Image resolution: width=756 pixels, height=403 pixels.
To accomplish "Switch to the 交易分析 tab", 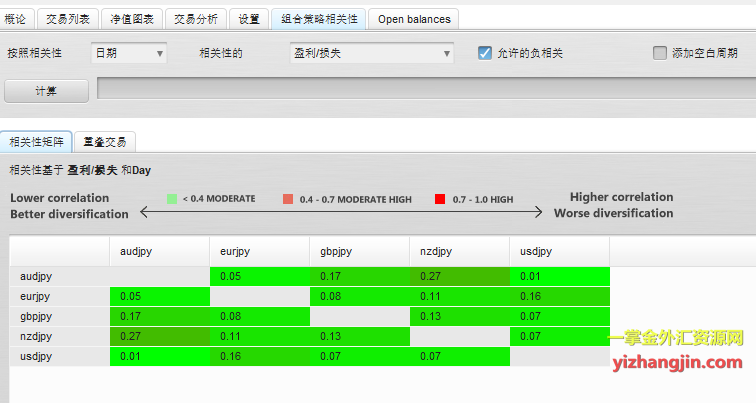I will click(x=195, y=18).
